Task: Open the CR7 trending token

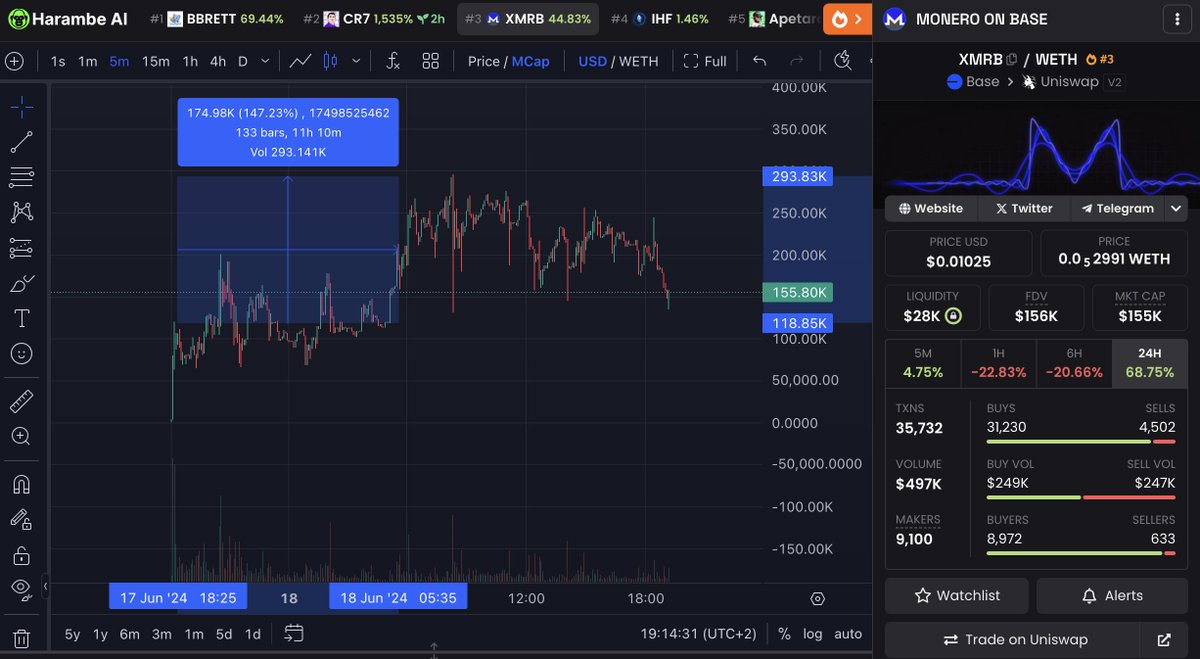Action: pyautogui.click(x=373, y=19)
